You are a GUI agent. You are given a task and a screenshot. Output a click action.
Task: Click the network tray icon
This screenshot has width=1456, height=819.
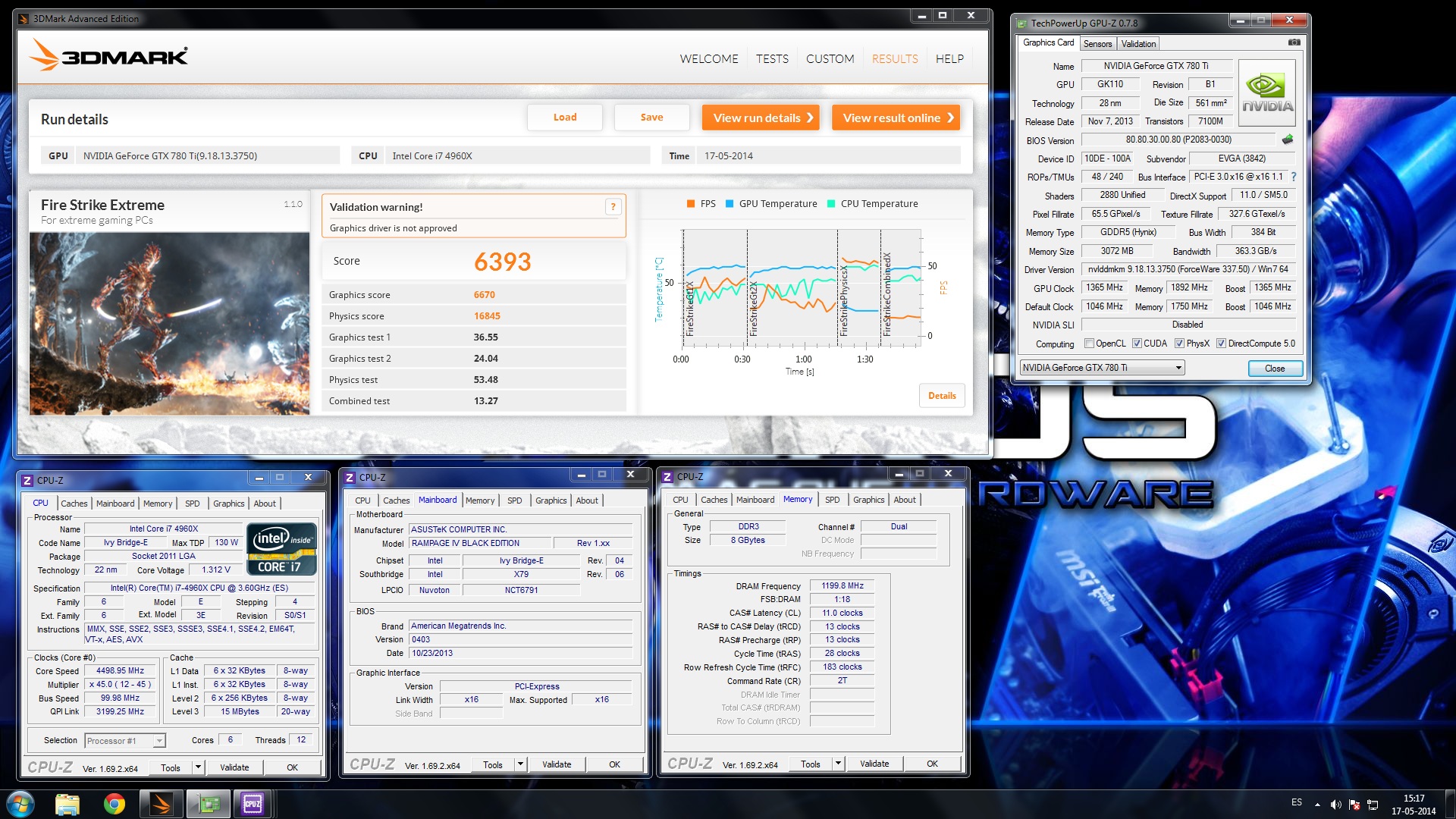point(1373,805)
